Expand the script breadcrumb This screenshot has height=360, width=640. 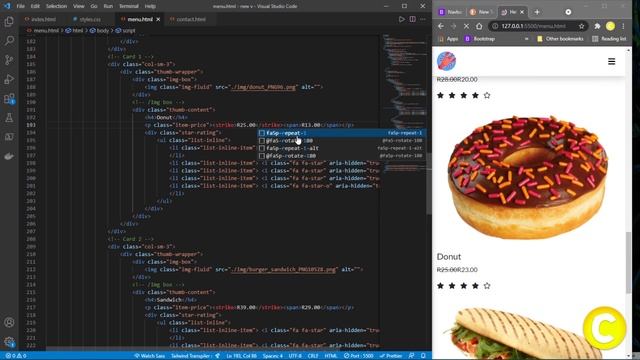[125, 31]
